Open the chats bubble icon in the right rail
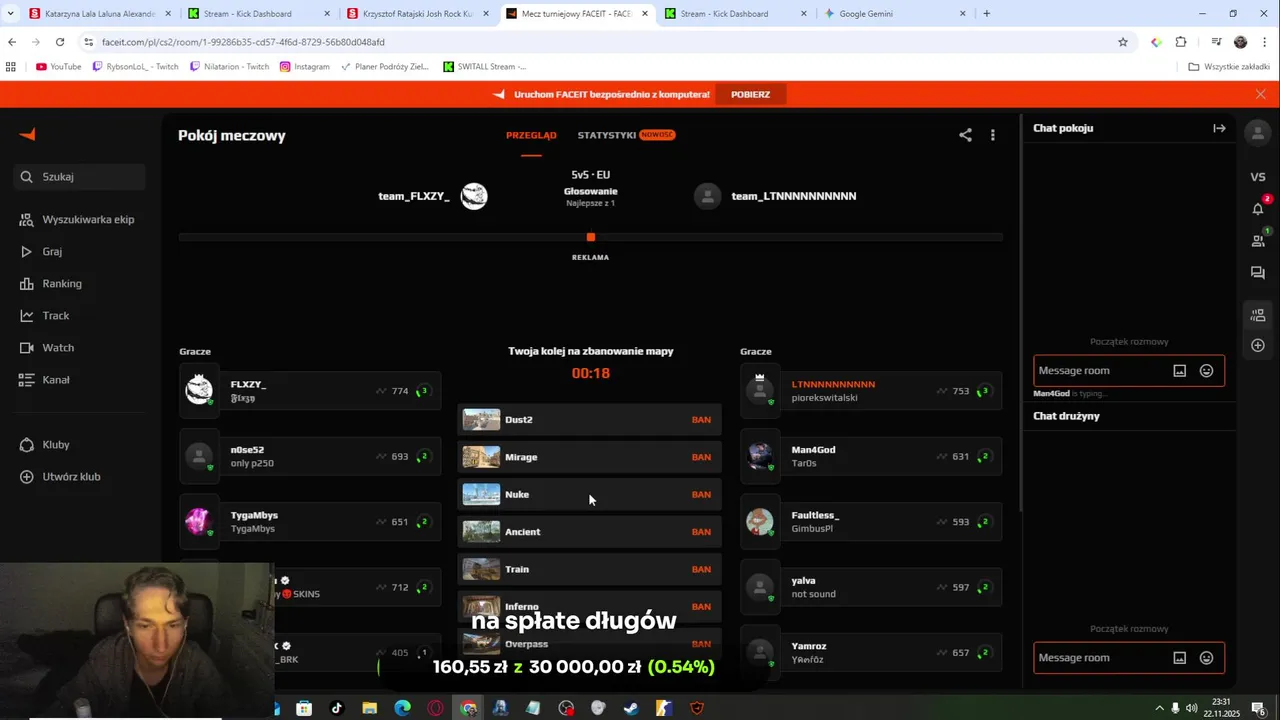This screenshot has width=1280, height=720. coord(1258,273)
